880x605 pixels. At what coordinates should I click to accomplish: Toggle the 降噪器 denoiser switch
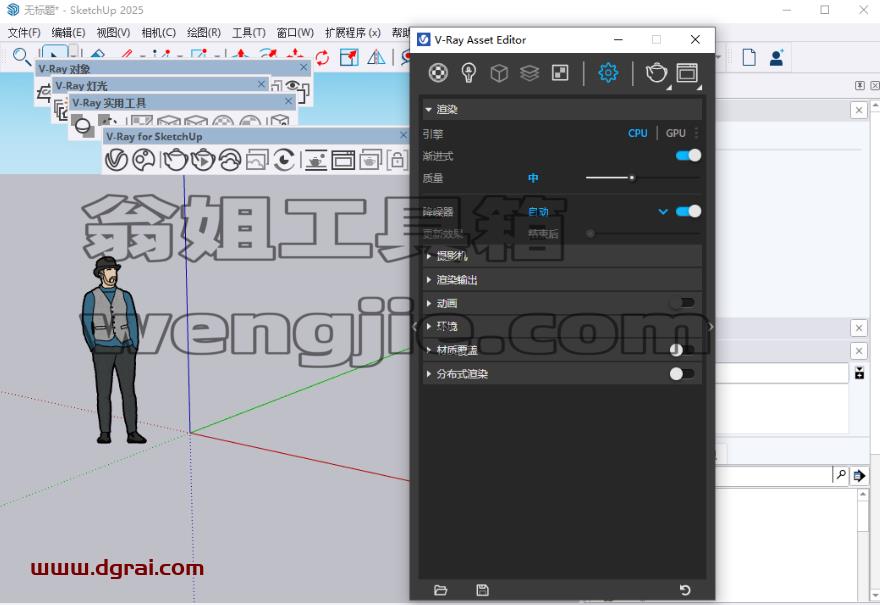(x=689, y=211)
